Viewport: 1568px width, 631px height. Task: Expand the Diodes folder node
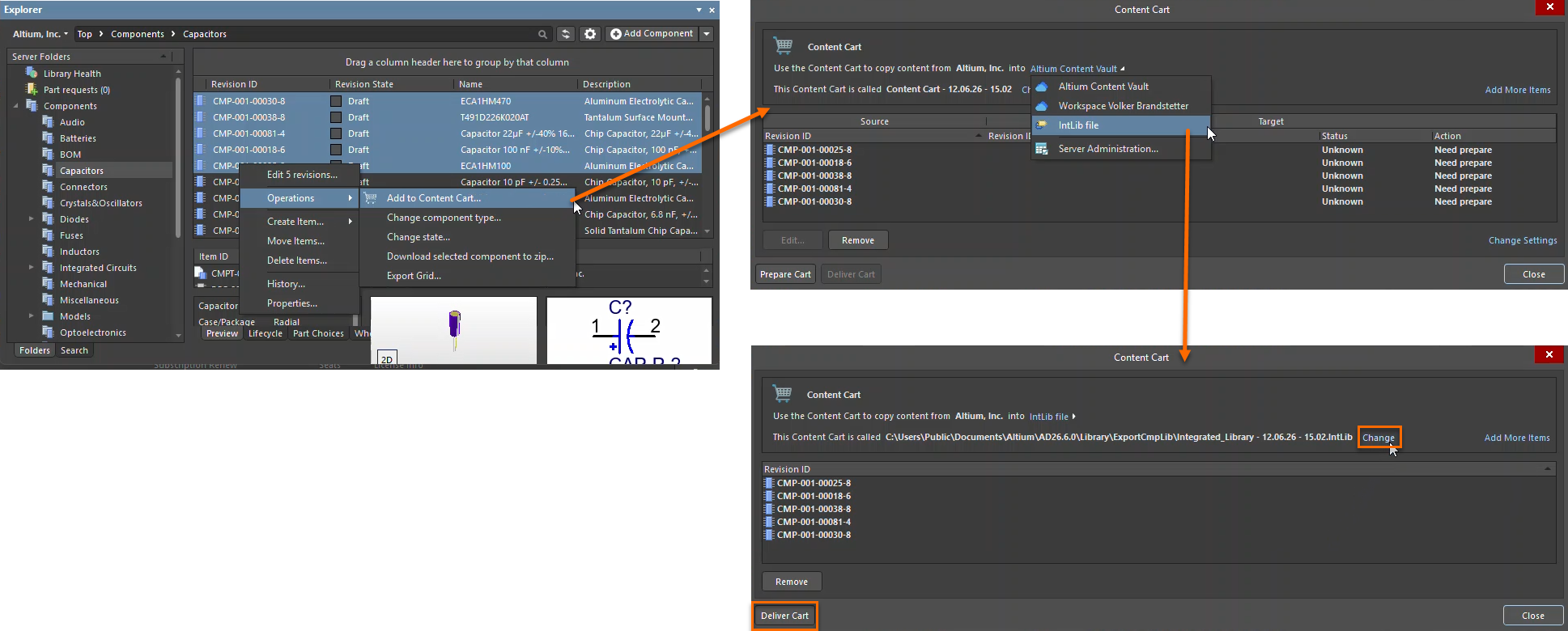(x=32, y=218)
